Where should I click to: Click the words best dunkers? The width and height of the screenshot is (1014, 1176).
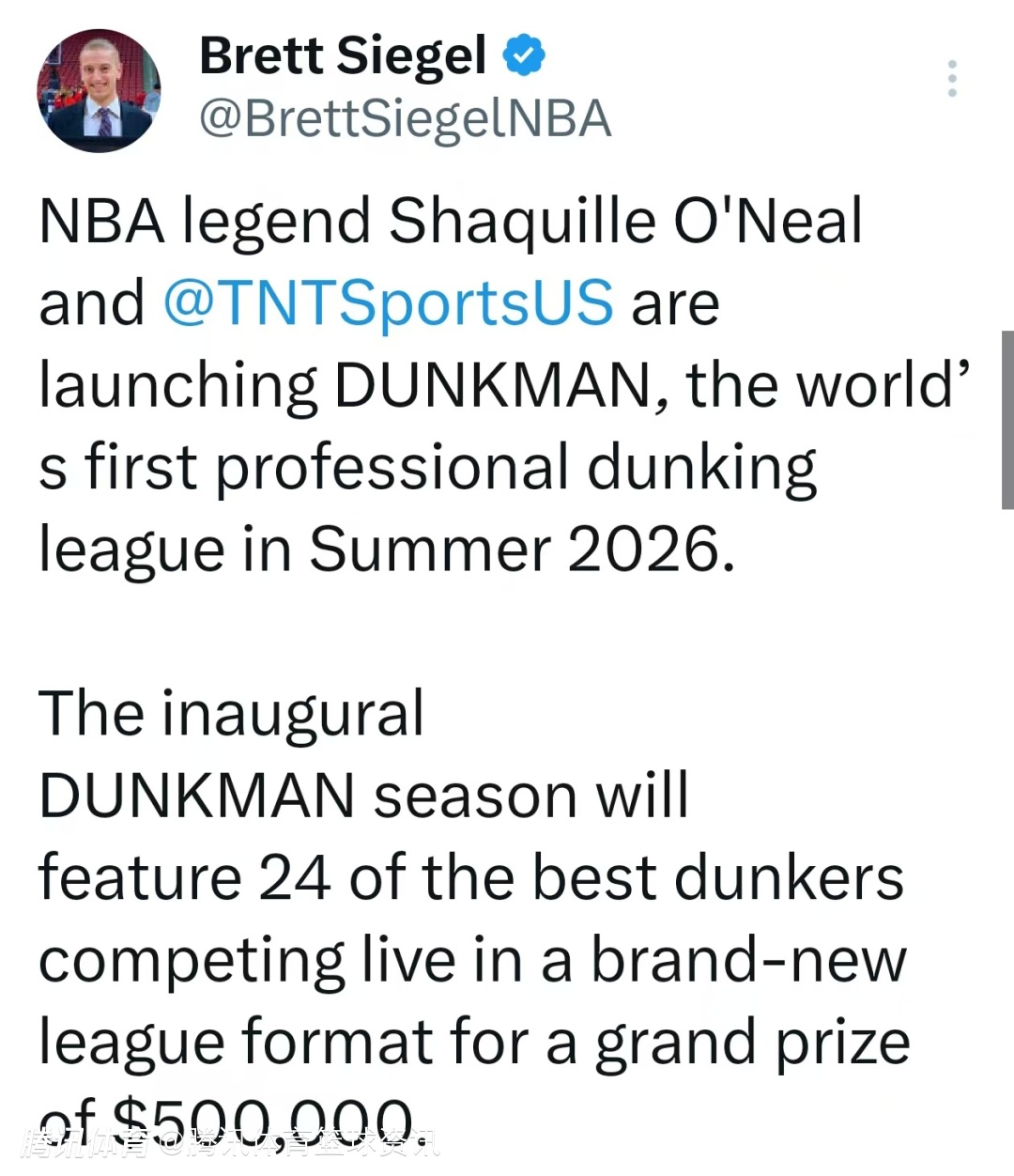[717, 878]
